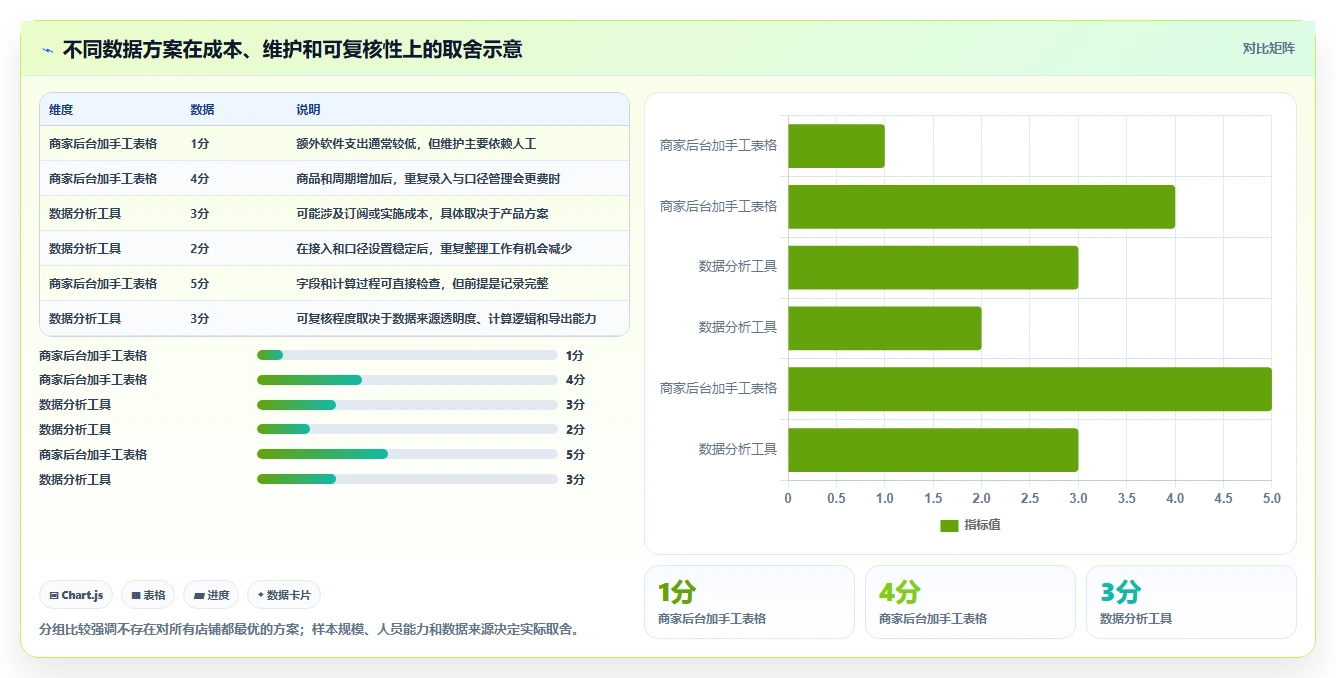Select the cell 商品和周期增加后，重复录入与口径管理会更费时
The width and height of the screenshot is (1336, 678).
(428, 179)
